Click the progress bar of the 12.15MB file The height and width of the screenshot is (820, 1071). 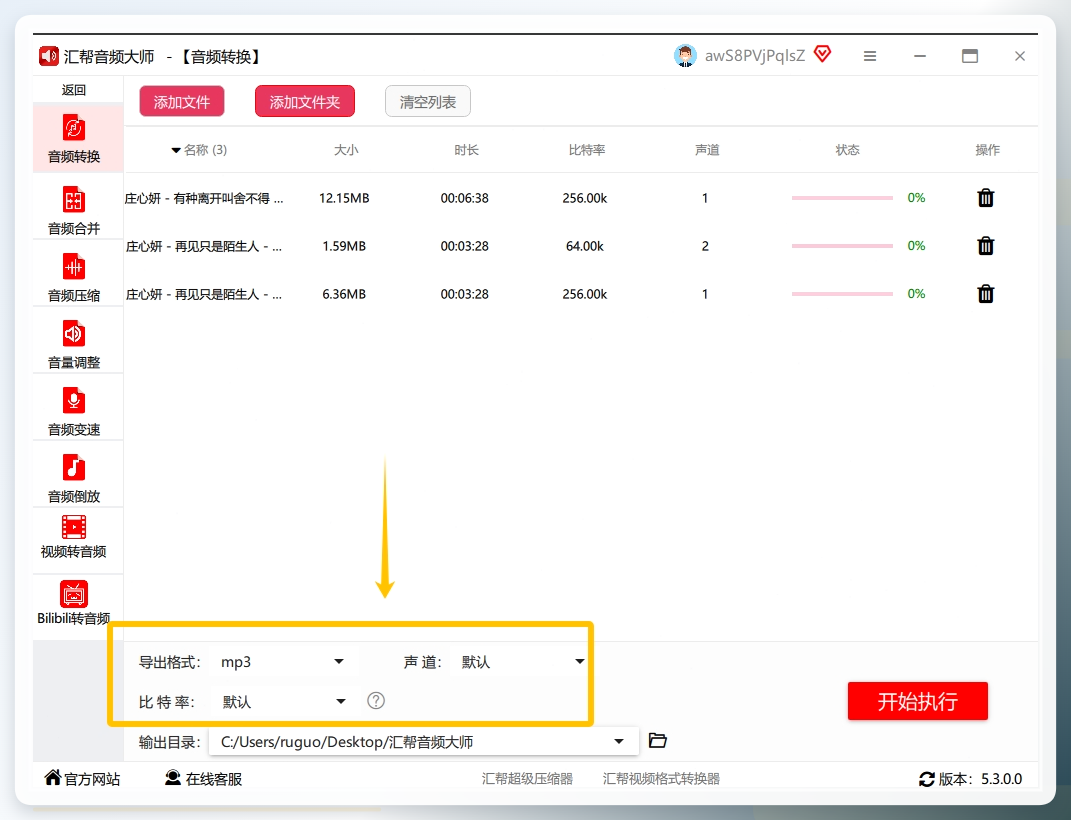coord(842,198)
